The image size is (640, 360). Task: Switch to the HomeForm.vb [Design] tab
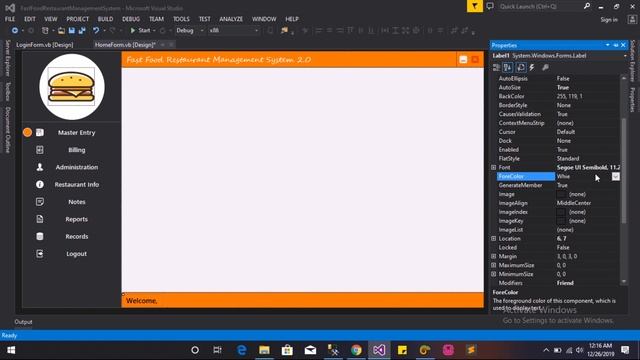(x=125, y=45)
